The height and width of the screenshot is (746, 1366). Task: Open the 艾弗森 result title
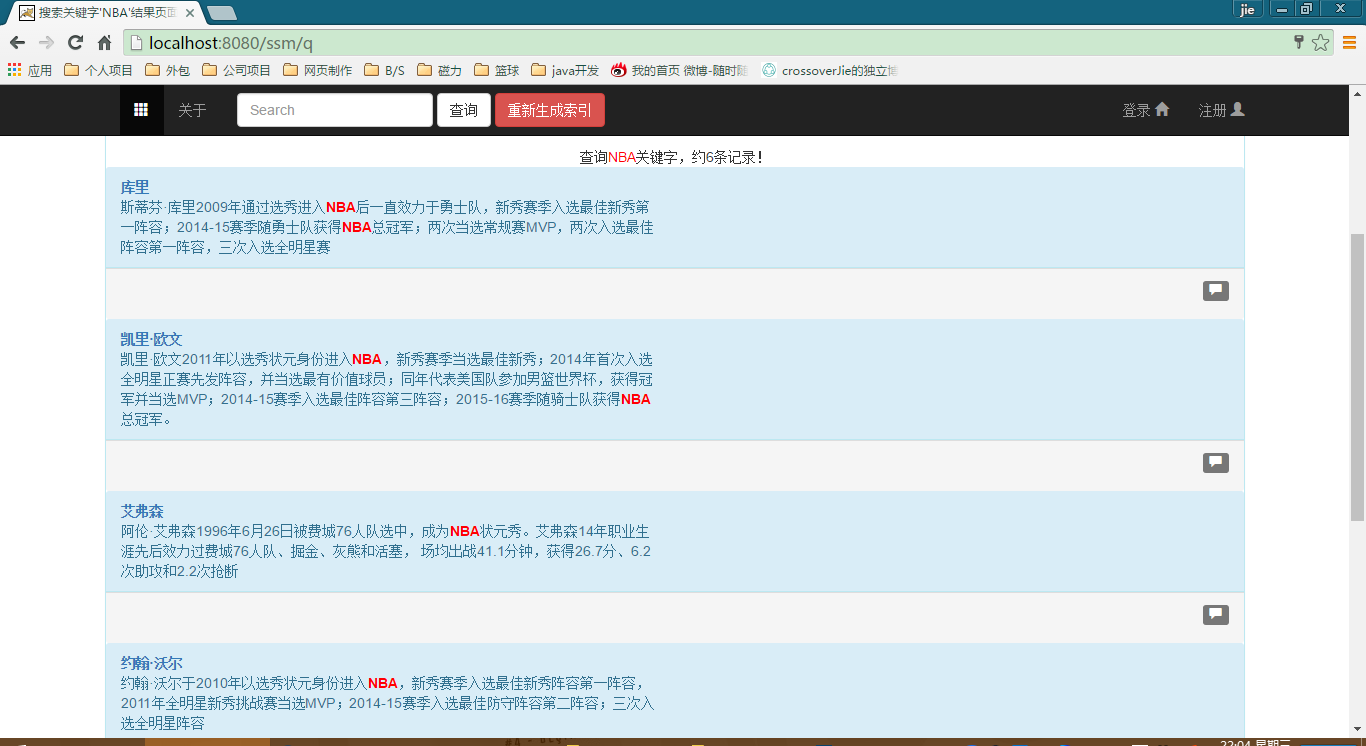[142, 511]
